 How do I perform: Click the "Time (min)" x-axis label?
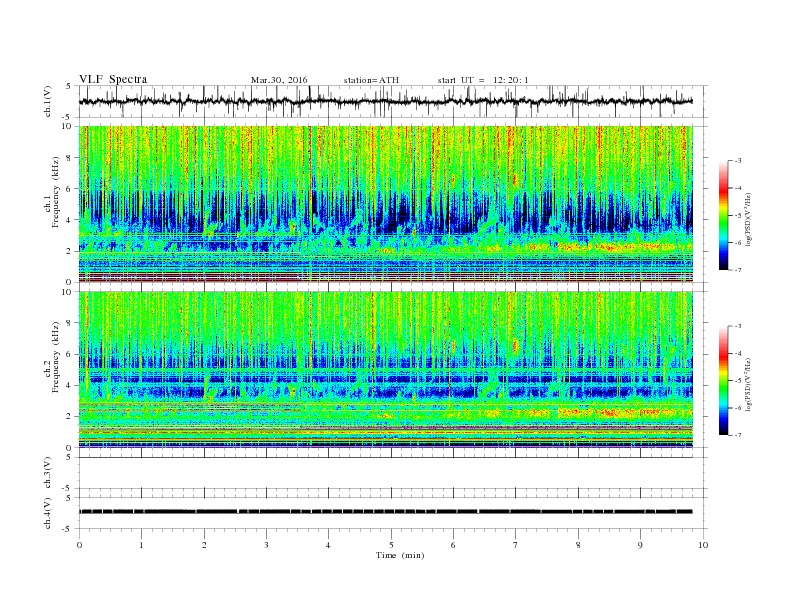[400, 555]
